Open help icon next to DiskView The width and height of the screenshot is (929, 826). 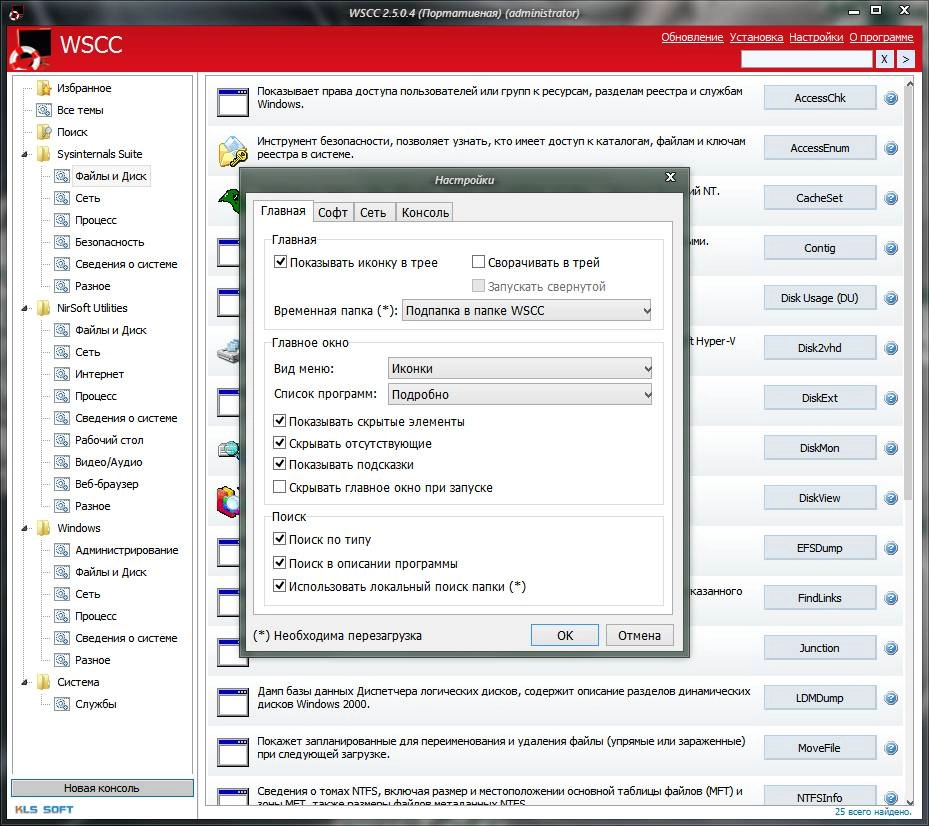coord(891,498)
